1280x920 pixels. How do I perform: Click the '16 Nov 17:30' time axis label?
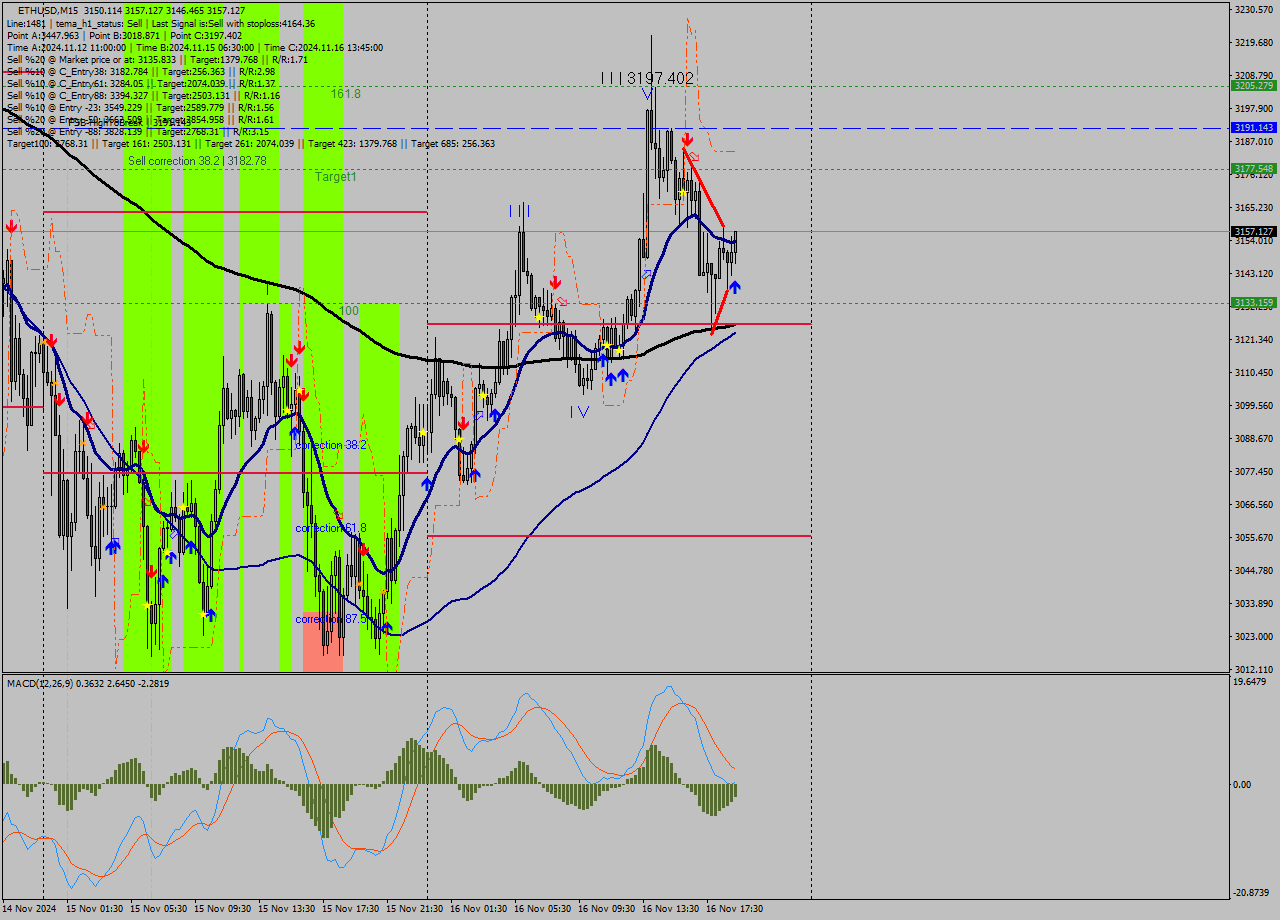(x=735, y=909)
